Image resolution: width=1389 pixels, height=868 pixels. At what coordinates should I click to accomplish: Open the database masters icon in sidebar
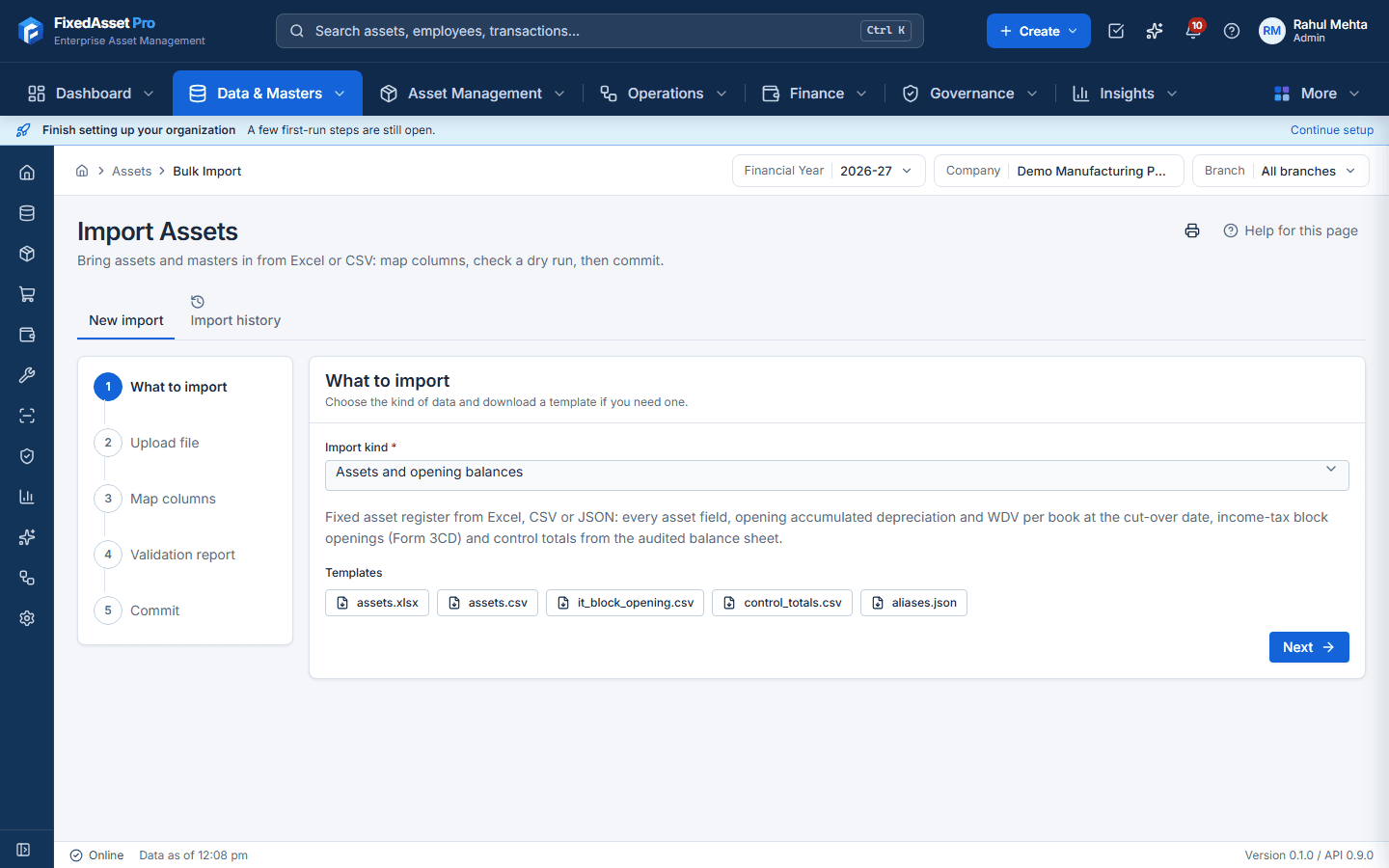27,213
